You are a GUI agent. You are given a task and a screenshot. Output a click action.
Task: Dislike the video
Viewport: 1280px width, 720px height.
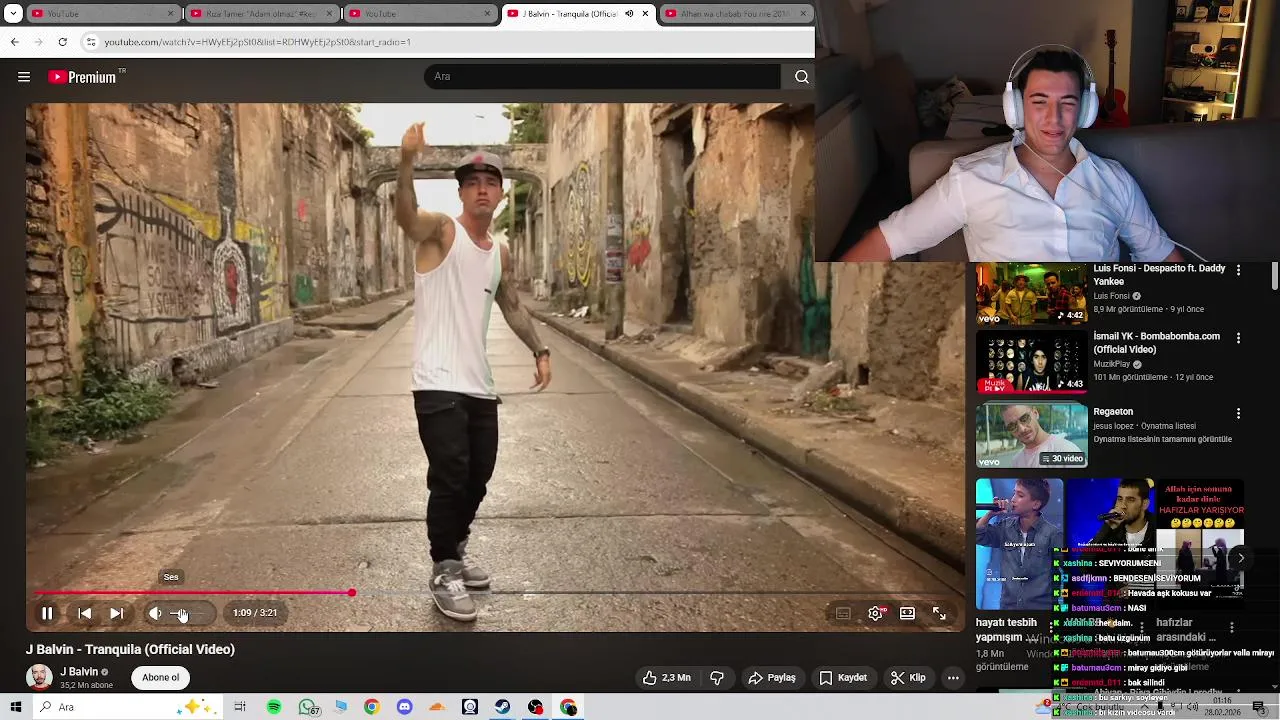pos(717,678)
